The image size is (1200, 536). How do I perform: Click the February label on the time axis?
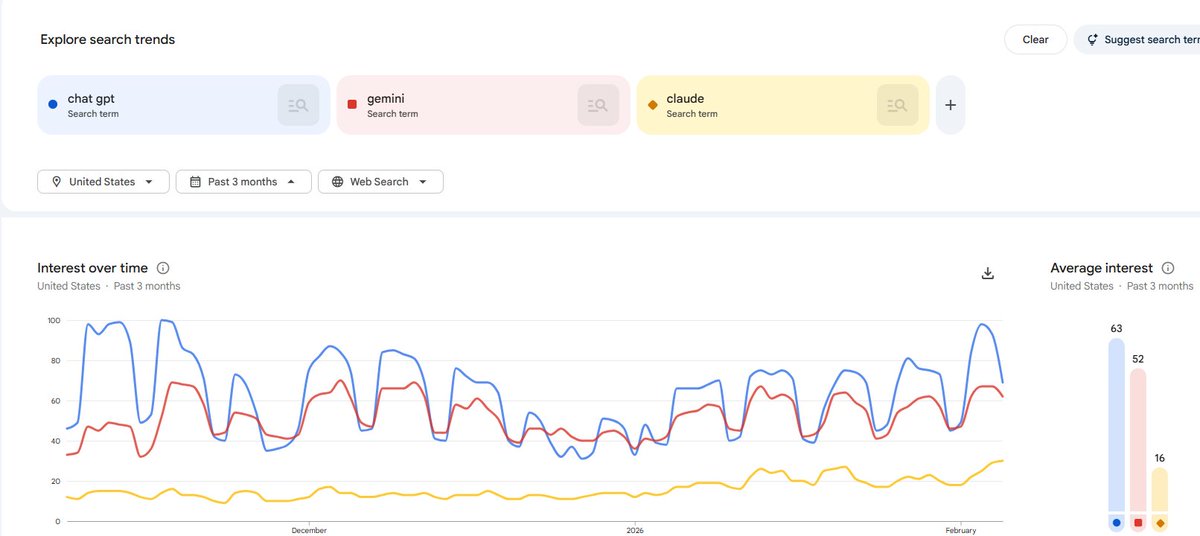pyautogui.click(x=959, y=530)
